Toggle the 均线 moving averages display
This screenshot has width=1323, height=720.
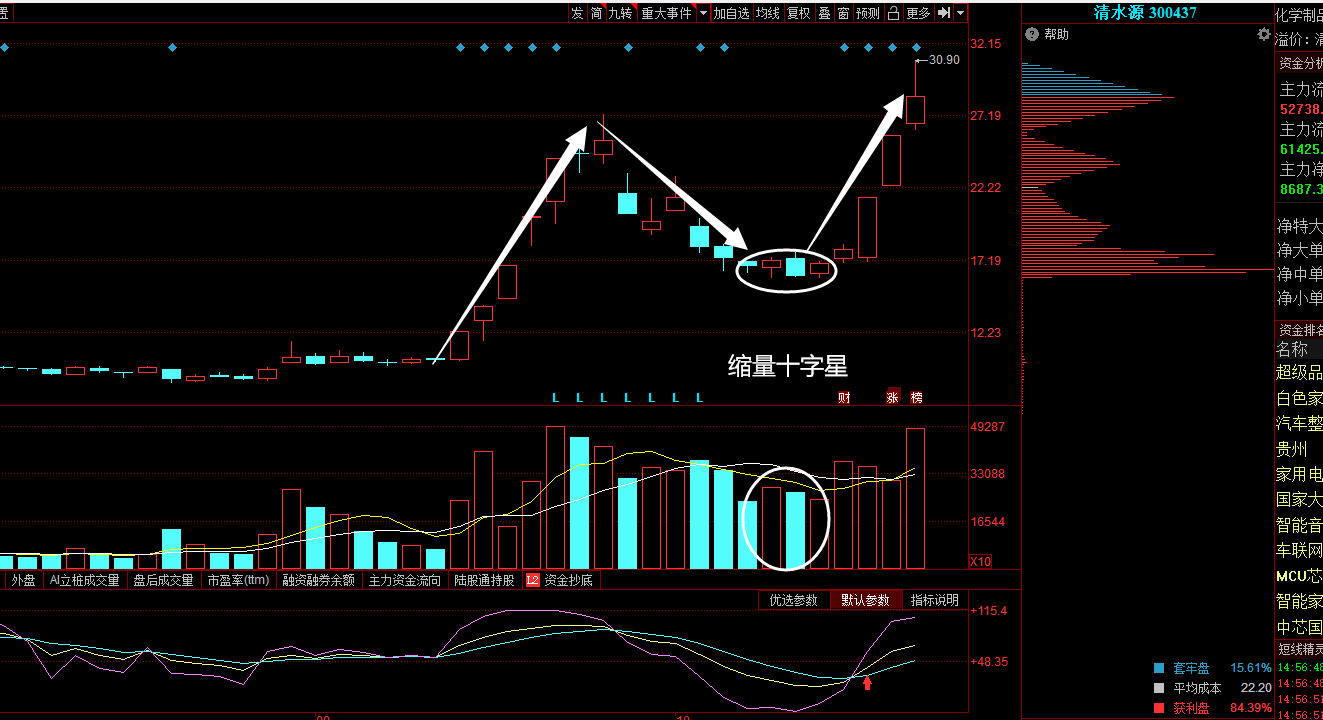click(767, 11)
